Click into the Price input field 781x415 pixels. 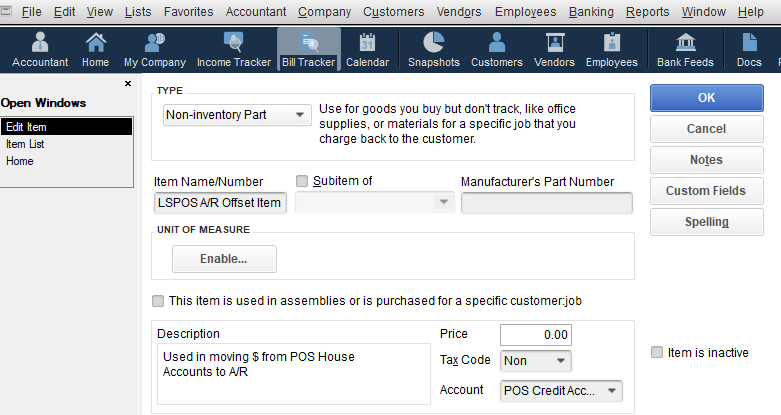[x=535, y=335]
